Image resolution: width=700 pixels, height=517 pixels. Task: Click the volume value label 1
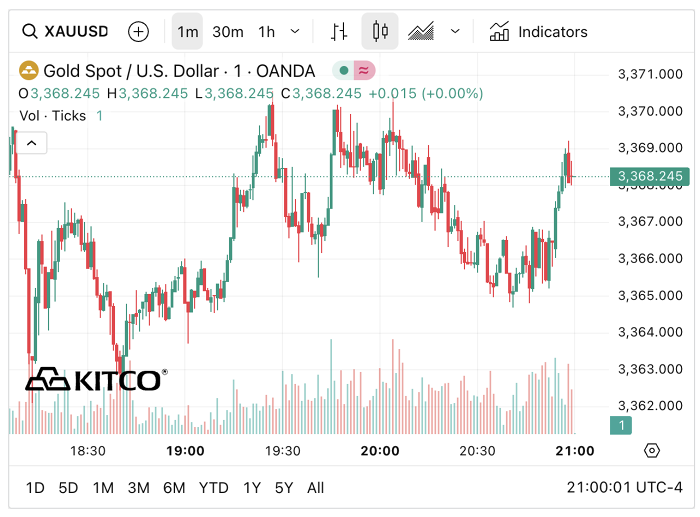click(x=621, y=425)
